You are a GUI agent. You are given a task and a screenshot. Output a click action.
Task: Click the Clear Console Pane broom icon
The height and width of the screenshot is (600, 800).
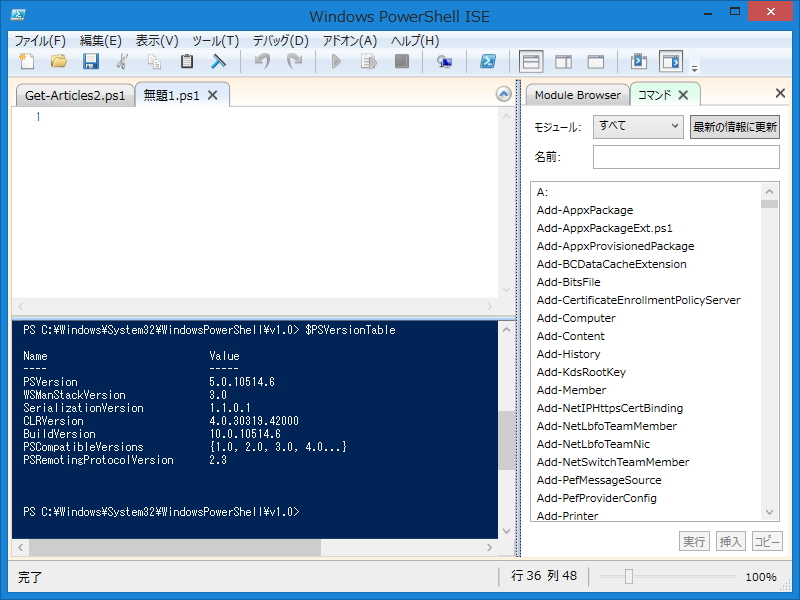click(x=217, y=62)
